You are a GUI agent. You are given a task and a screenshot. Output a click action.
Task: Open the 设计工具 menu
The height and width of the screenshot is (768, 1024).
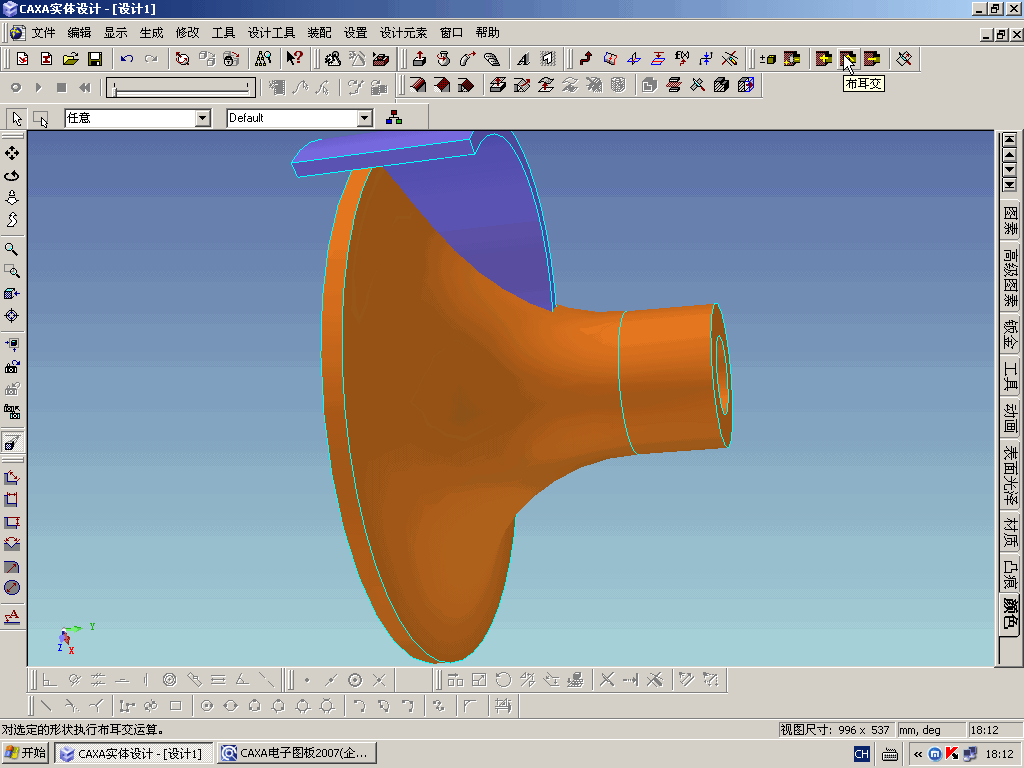271,33
